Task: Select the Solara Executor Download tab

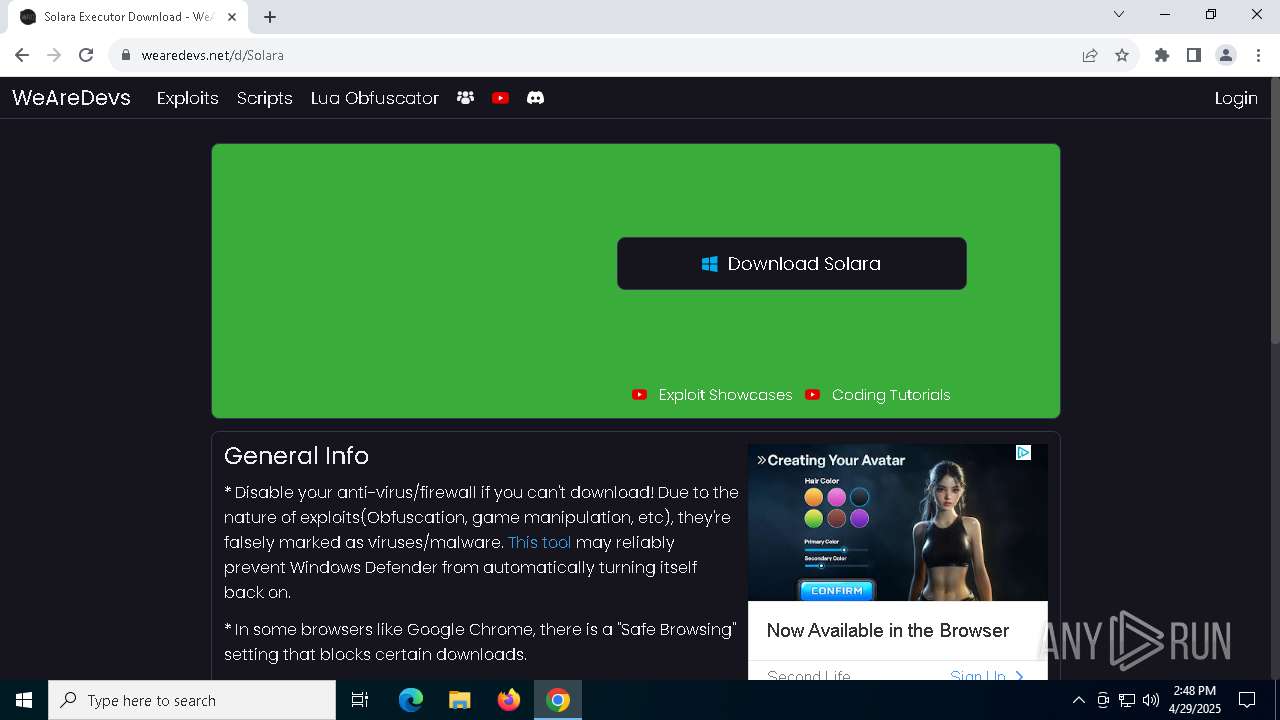Action: pyautogui.click(x=128, y=17)
